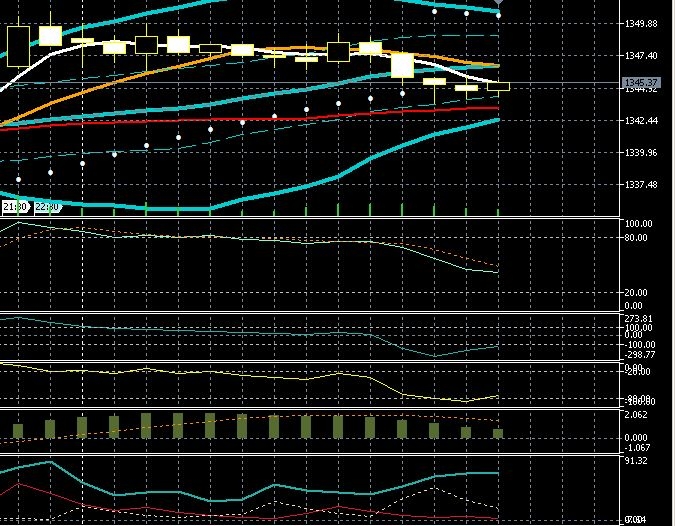675x526 pixels.
Task: Select the 80.00 oscillator level label
Action: coord(635,238)
